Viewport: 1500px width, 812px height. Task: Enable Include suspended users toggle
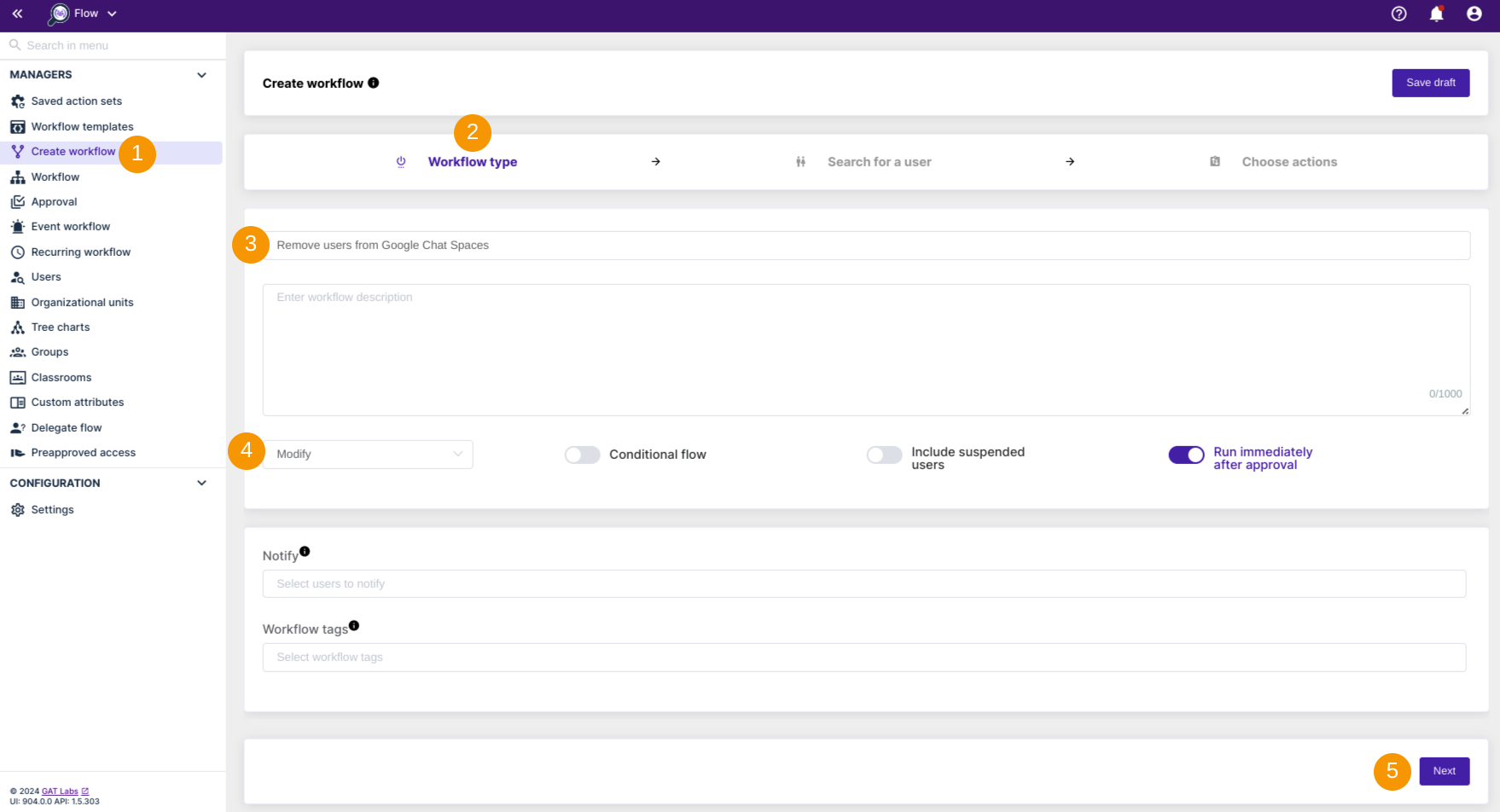click(885, 455)
